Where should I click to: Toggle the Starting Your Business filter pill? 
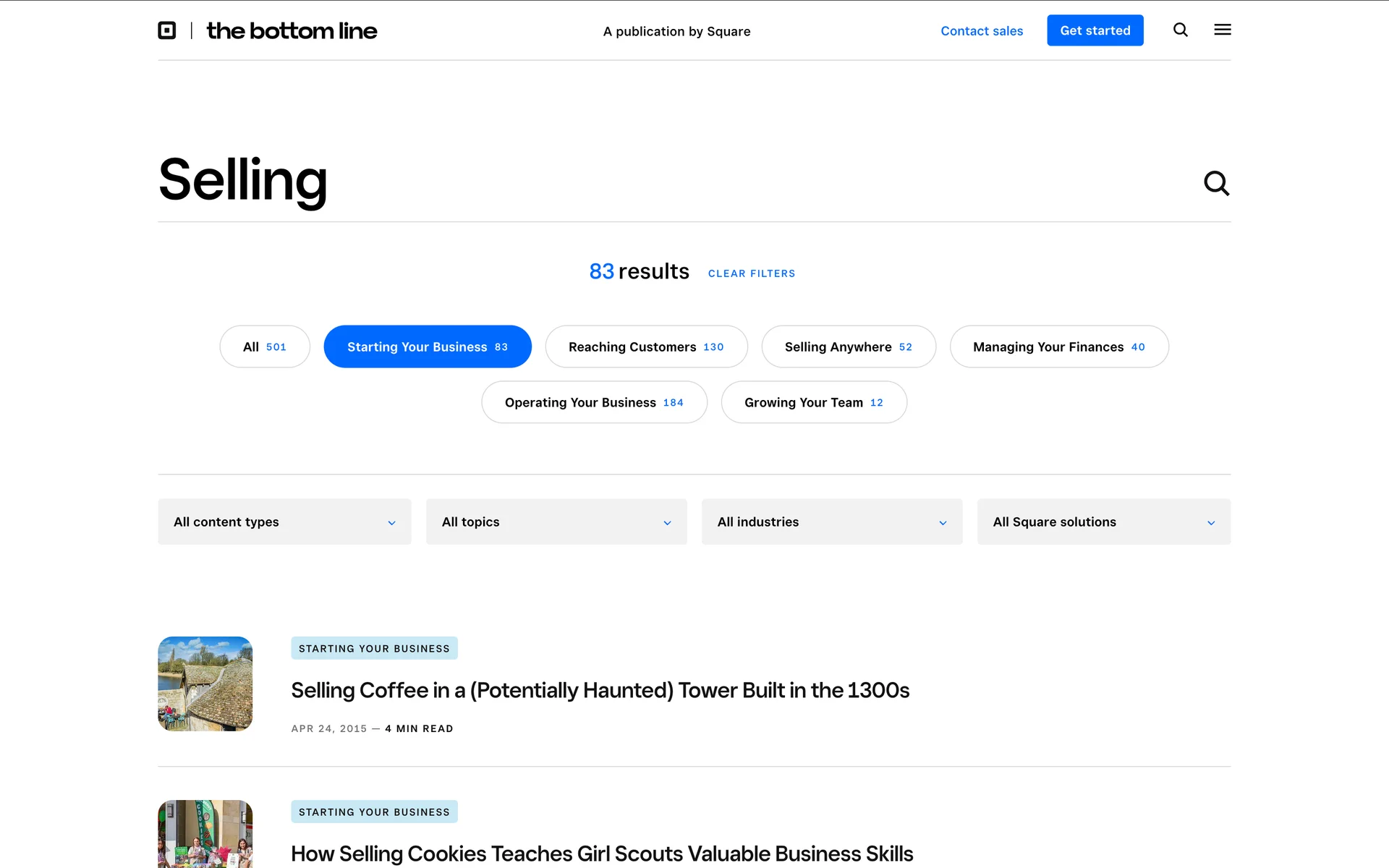point(428,346)
